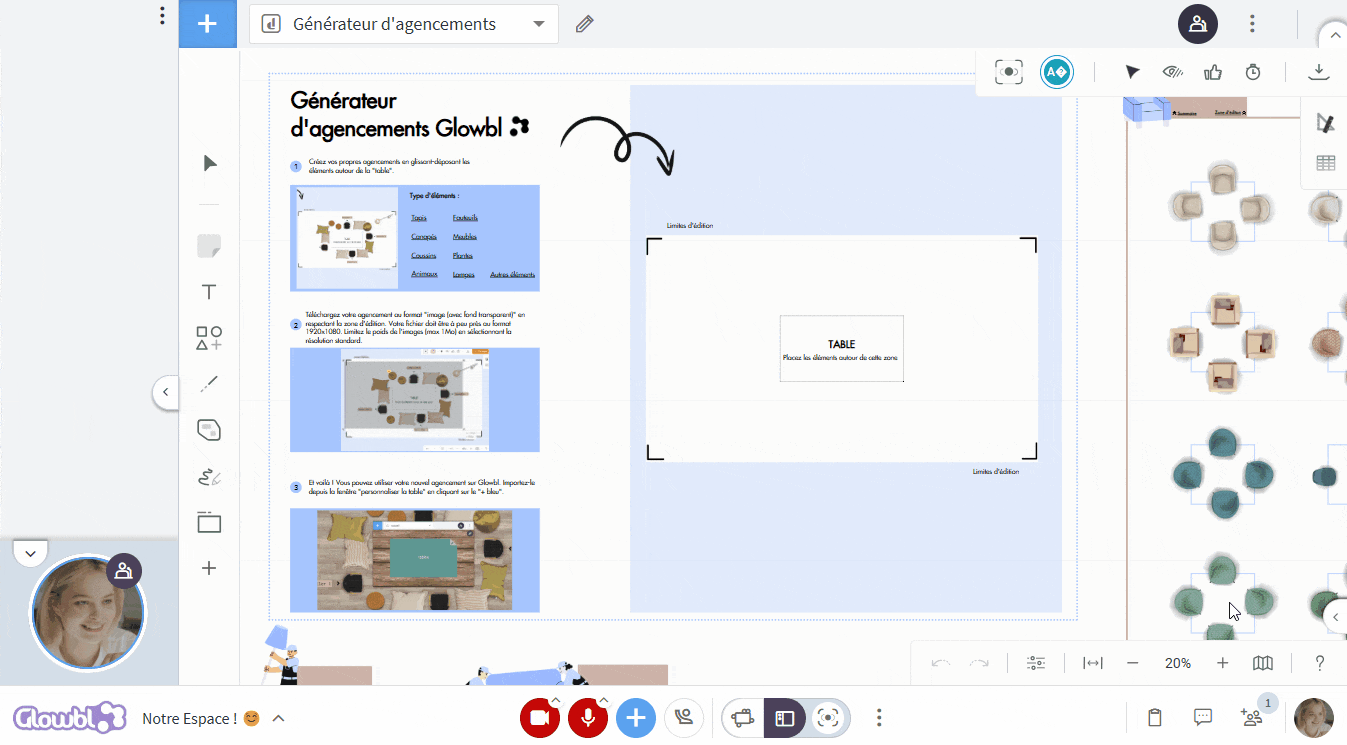Open the three-dot menu in top bar

1252,24
